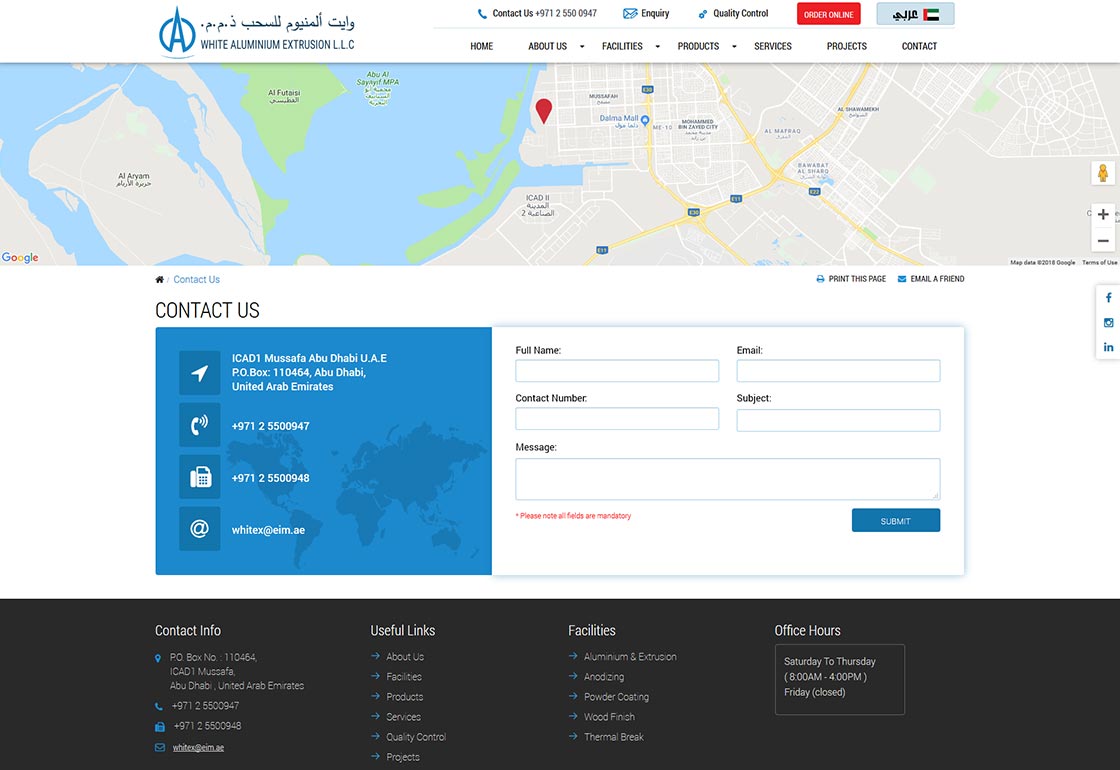The width and height of the screenshot is (1120, 770).
Task: Open footer About Us link
Action: click(x=405, y=656)
